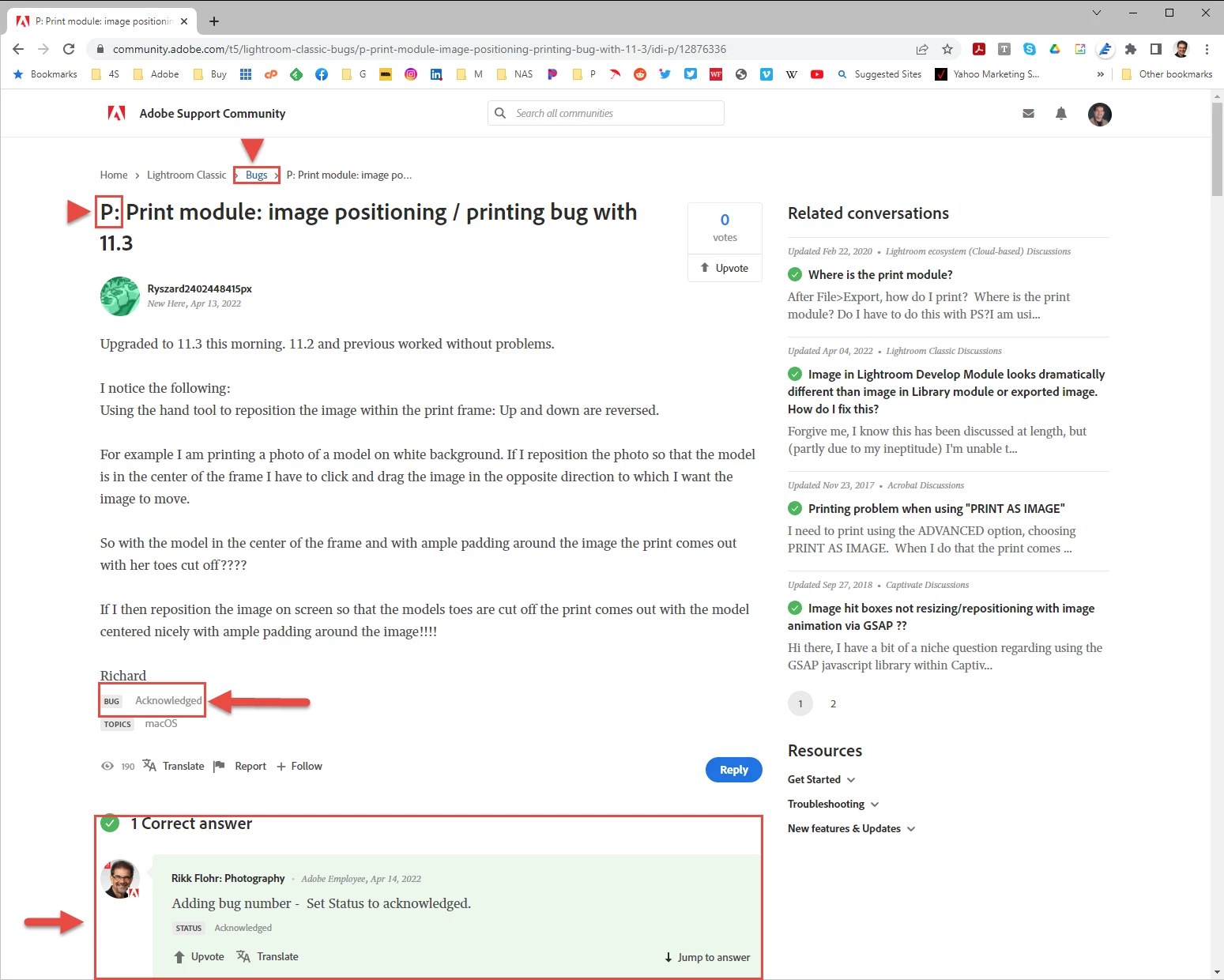Viewport: 1224px width, 980px height.
Task: Open the Skype extension icon
Action: pos(1030,49)
